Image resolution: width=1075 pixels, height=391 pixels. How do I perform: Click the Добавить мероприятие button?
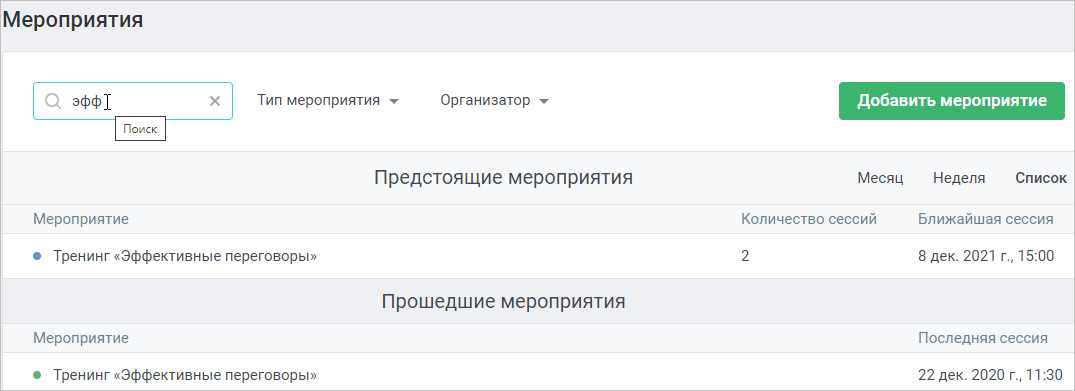pyautogui.click(x=952, y=101)
